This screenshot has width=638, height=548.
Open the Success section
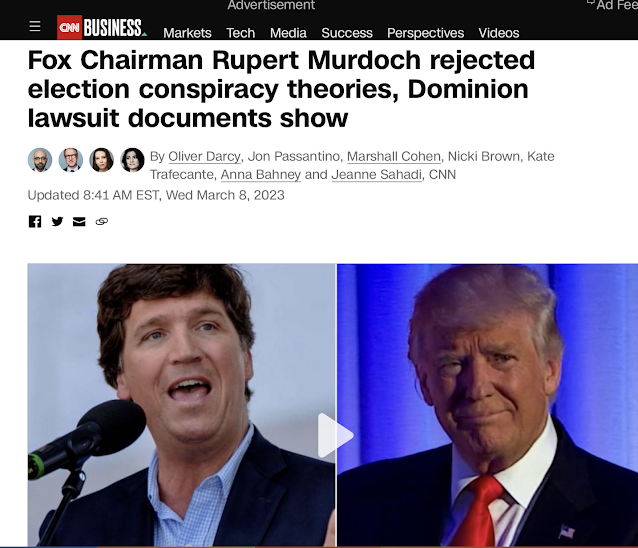click(347, 33)
